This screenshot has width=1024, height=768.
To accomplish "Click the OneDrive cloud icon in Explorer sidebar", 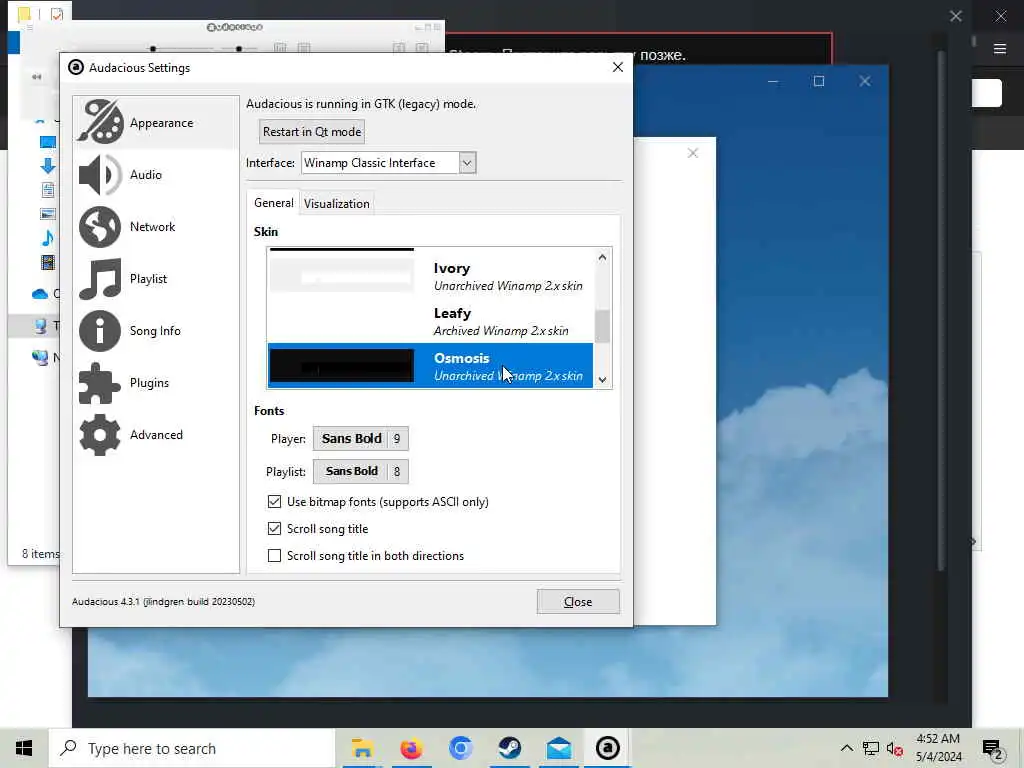I will pos(40,294).
